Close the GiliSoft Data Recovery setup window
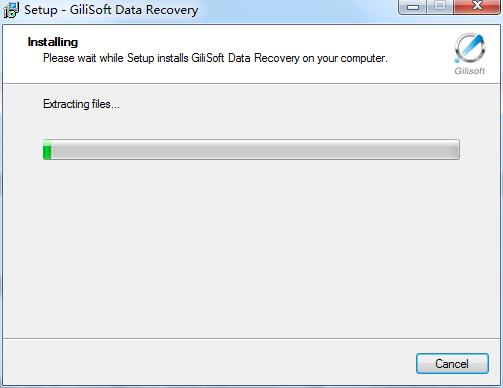 pos(477,7)
